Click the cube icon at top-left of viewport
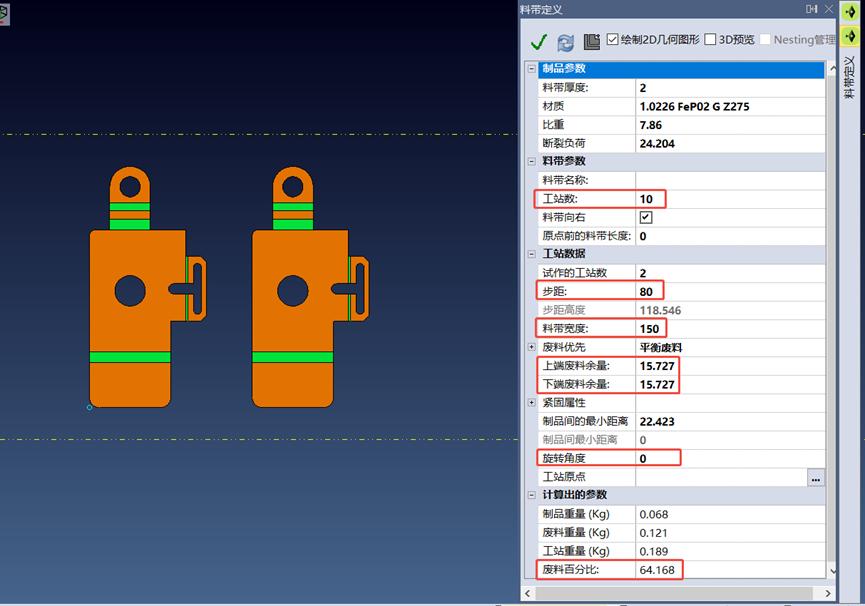The width and height of the screenshot is (865, 606). tap(4, 13)
